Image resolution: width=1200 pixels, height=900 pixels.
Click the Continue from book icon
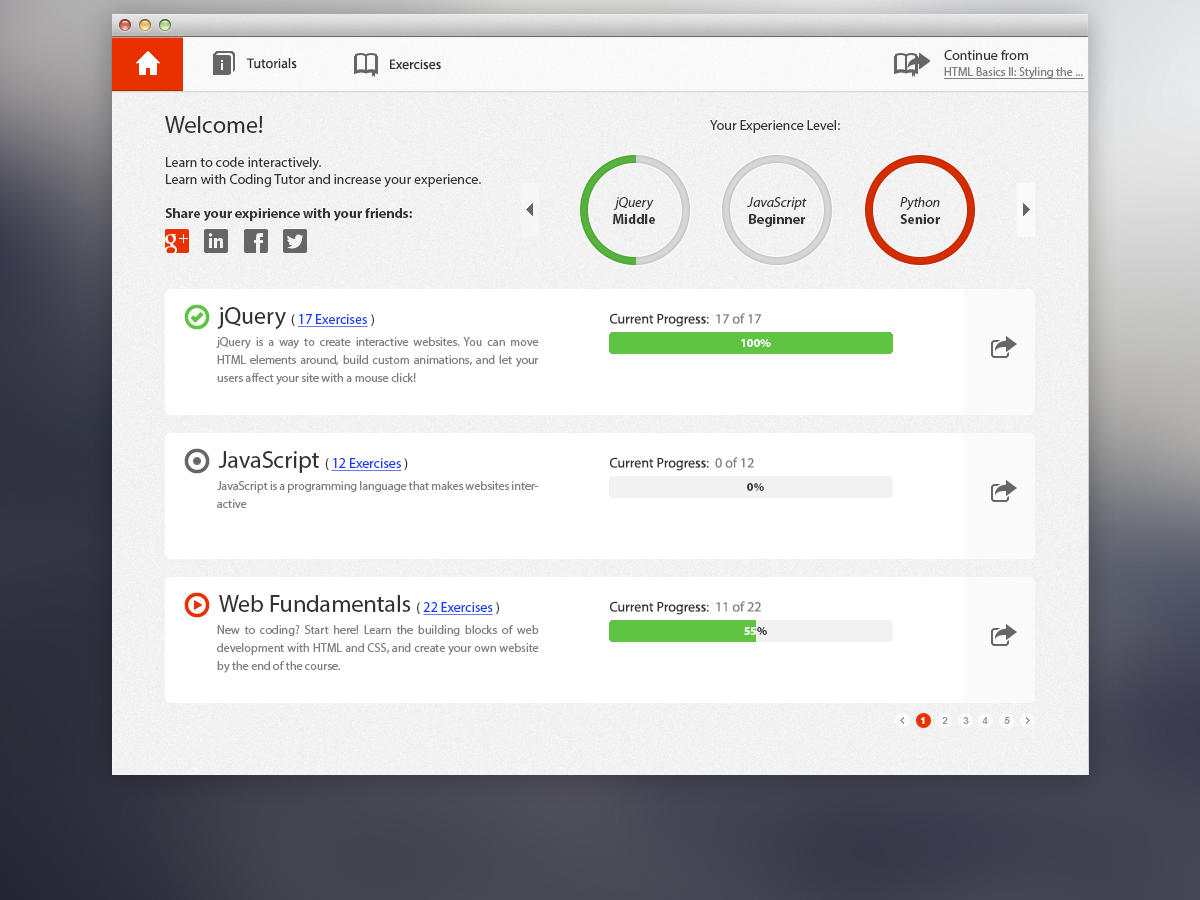pyautogui.click(x=911, y=64)
